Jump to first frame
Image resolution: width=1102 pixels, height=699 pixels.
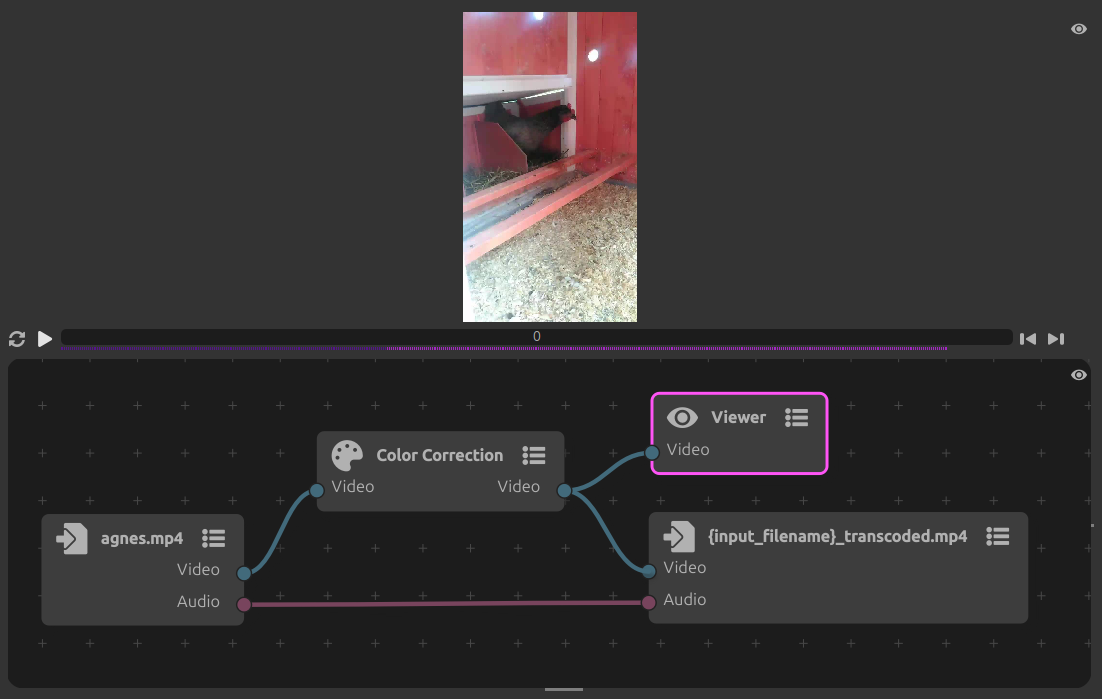pos(1027,339)
